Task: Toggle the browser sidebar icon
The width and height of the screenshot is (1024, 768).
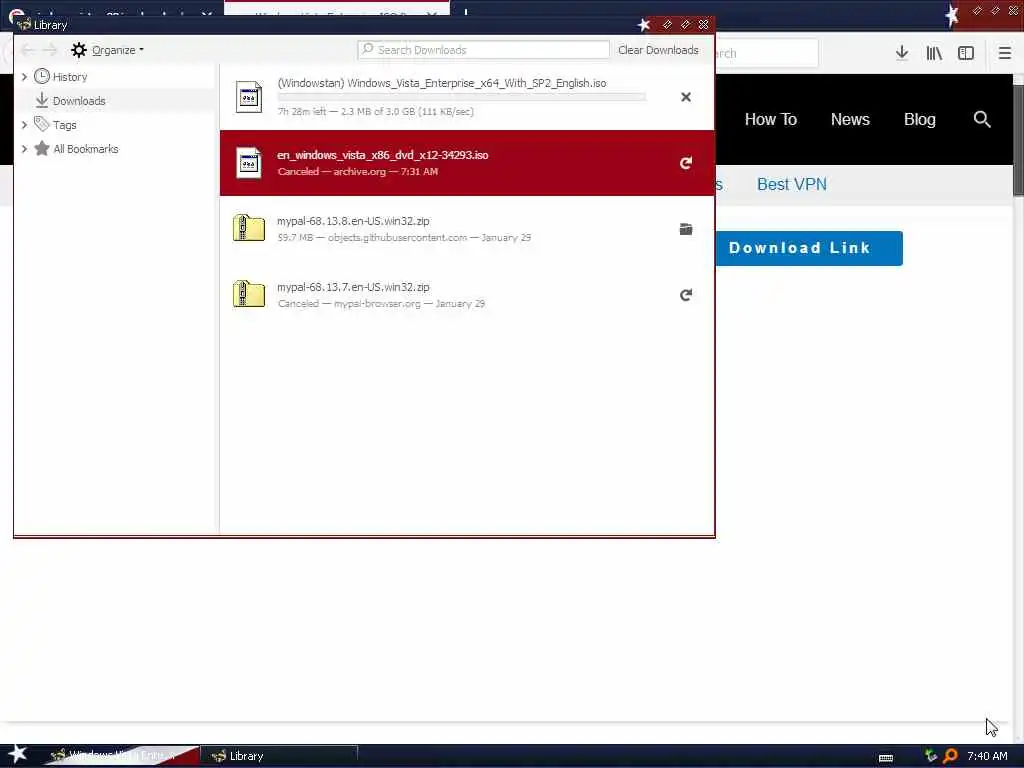Action: point(966,53)
